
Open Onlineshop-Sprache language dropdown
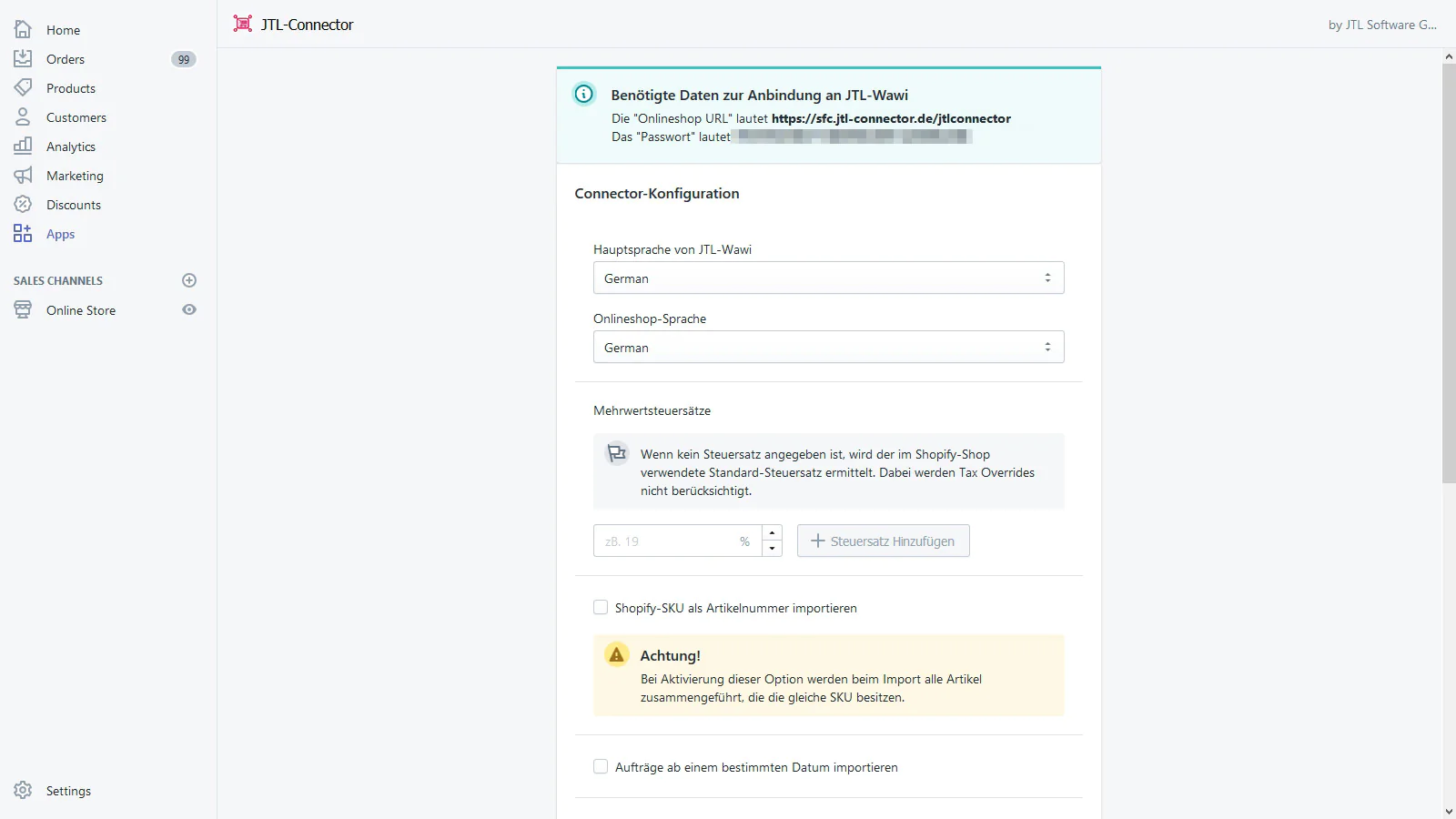[828, 348]
